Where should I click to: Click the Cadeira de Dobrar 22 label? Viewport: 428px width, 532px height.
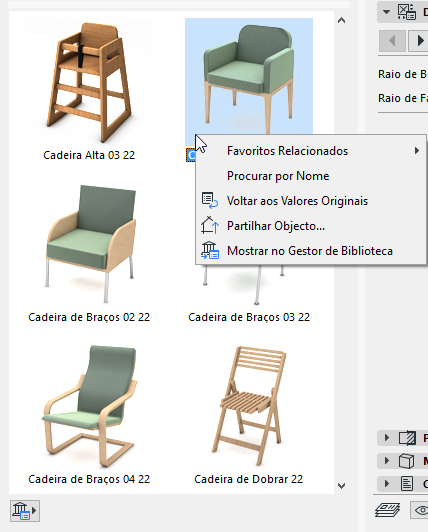point(248,479)
